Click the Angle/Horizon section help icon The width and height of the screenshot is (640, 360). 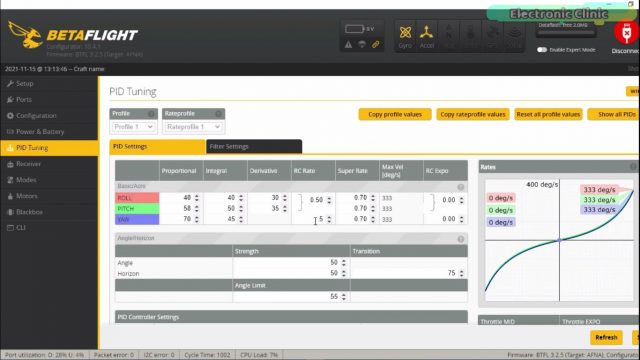coord(461,239)
